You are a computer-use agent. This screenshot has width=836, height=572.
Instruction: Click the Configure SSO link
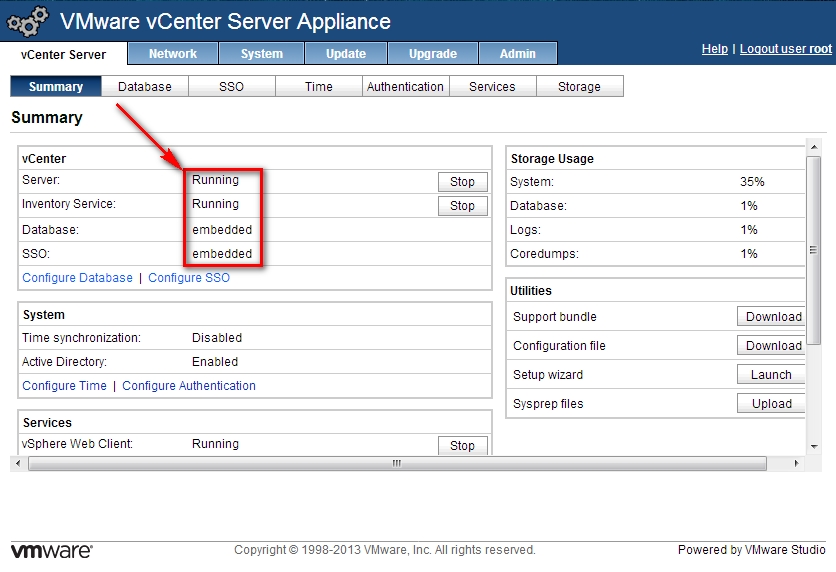[x=189, y=278]
